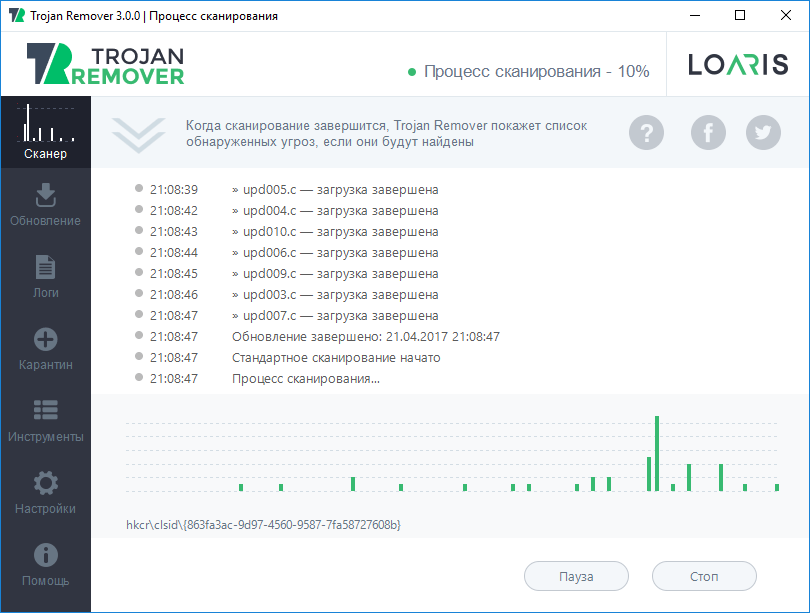Select Стандартное сканирование начато log entry

[287, 357]
